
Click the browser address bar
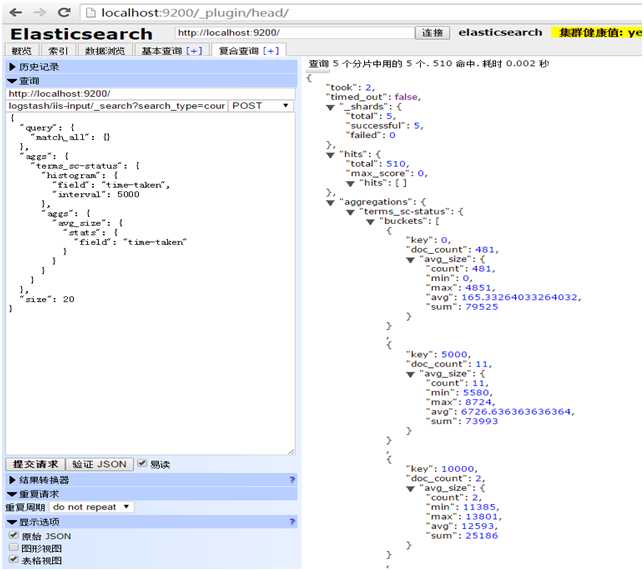pyautogui.click(x=361, y=13)
